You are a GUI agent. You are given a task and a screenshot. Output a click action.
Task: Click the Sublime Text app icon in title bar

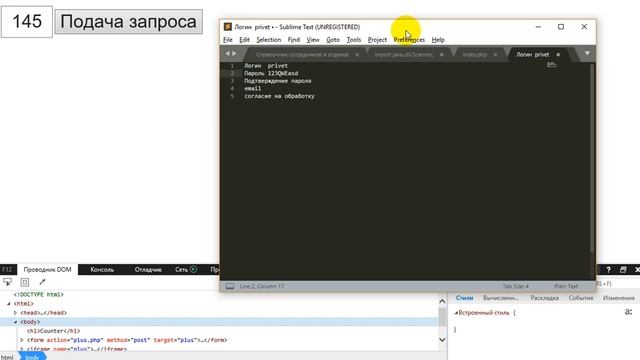(228, 27)
